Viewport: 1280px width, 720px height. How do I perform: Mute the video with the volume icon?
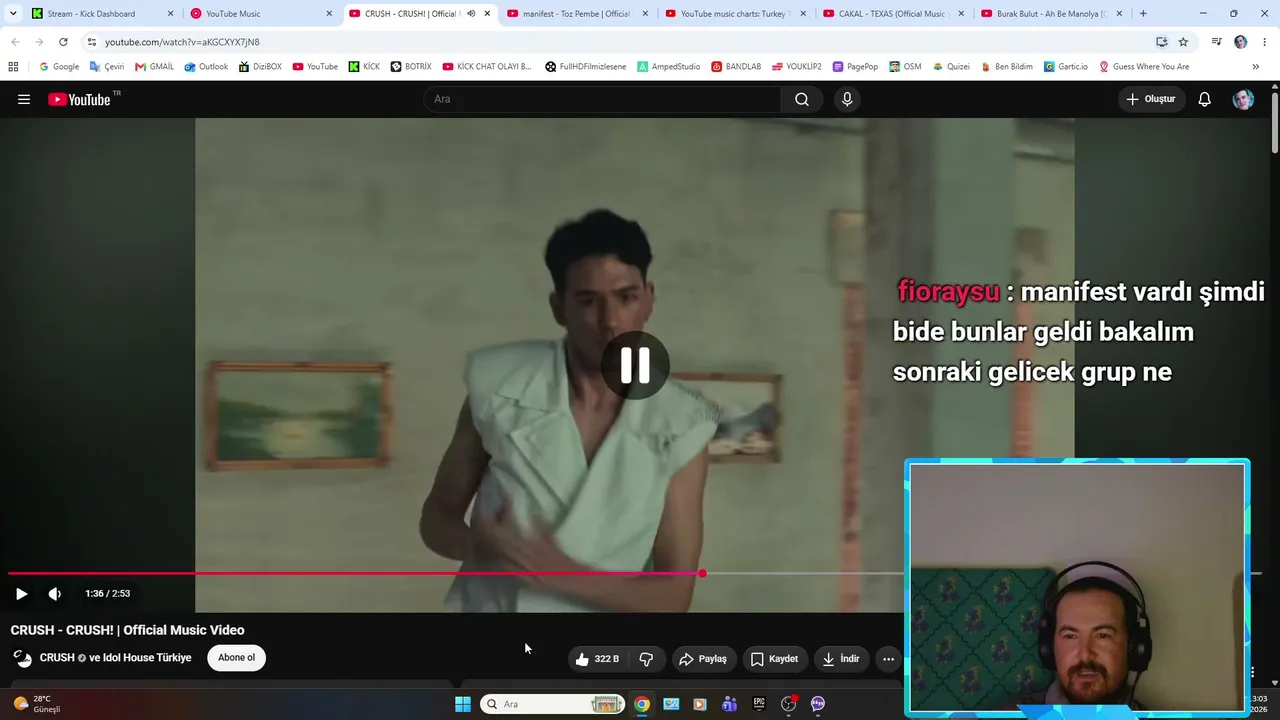point(55,593)
